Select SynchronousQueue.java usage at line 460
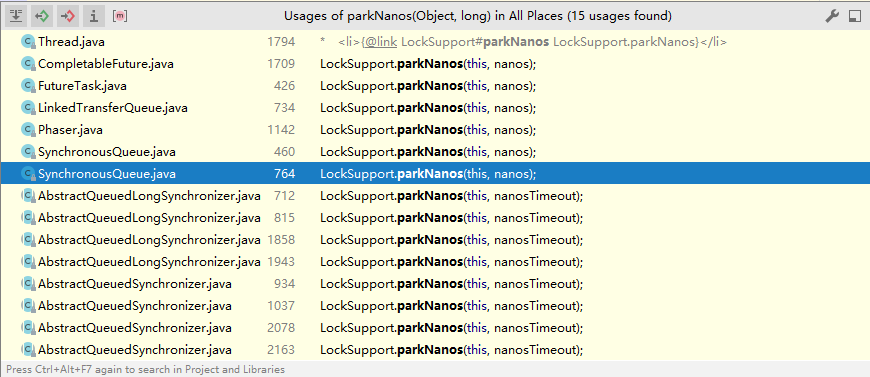 tap(435, 152)
